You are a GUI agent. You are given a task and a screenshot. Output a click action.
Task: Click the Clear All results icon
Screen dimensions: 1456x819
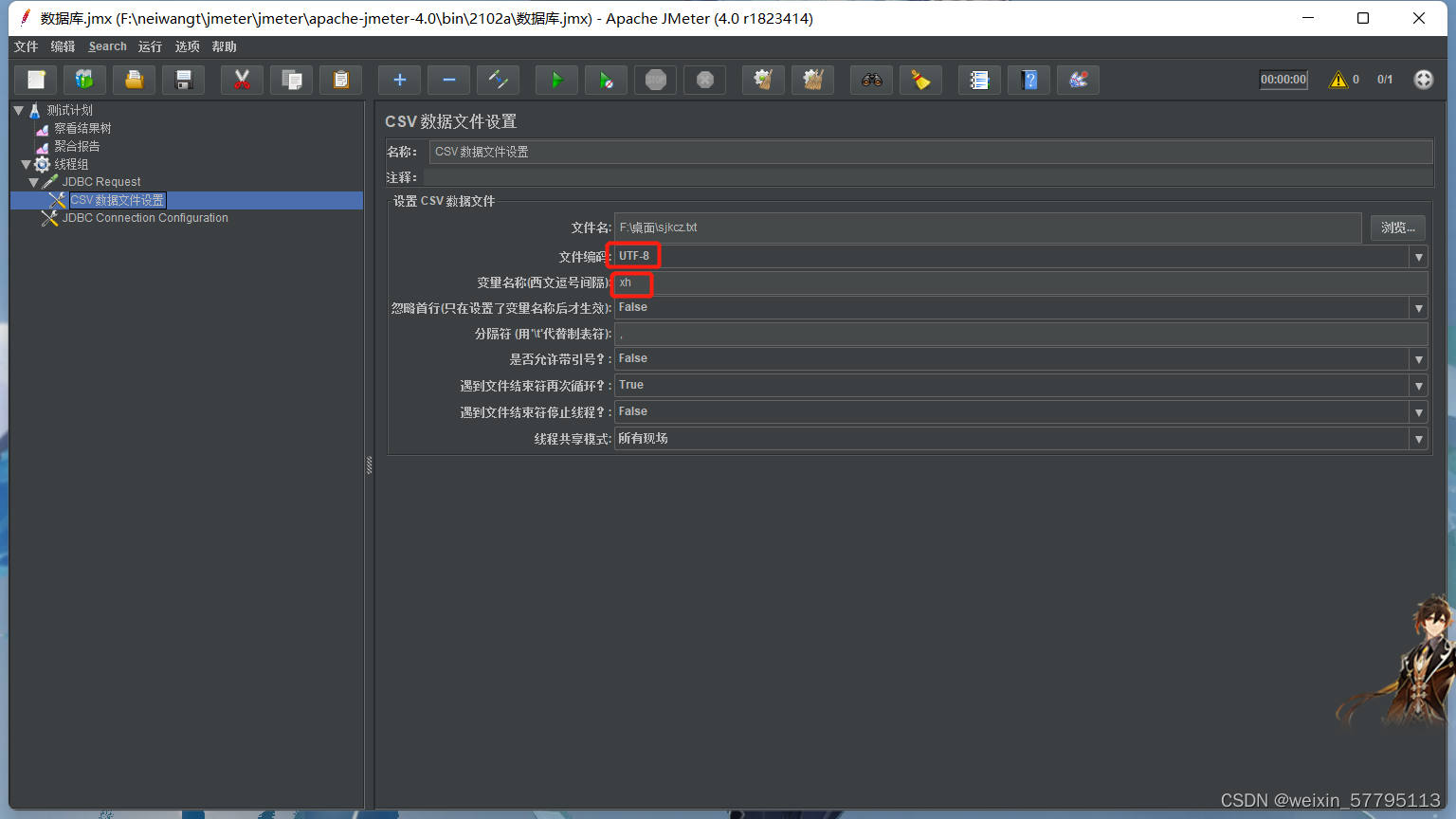click(x=812, y=80)
